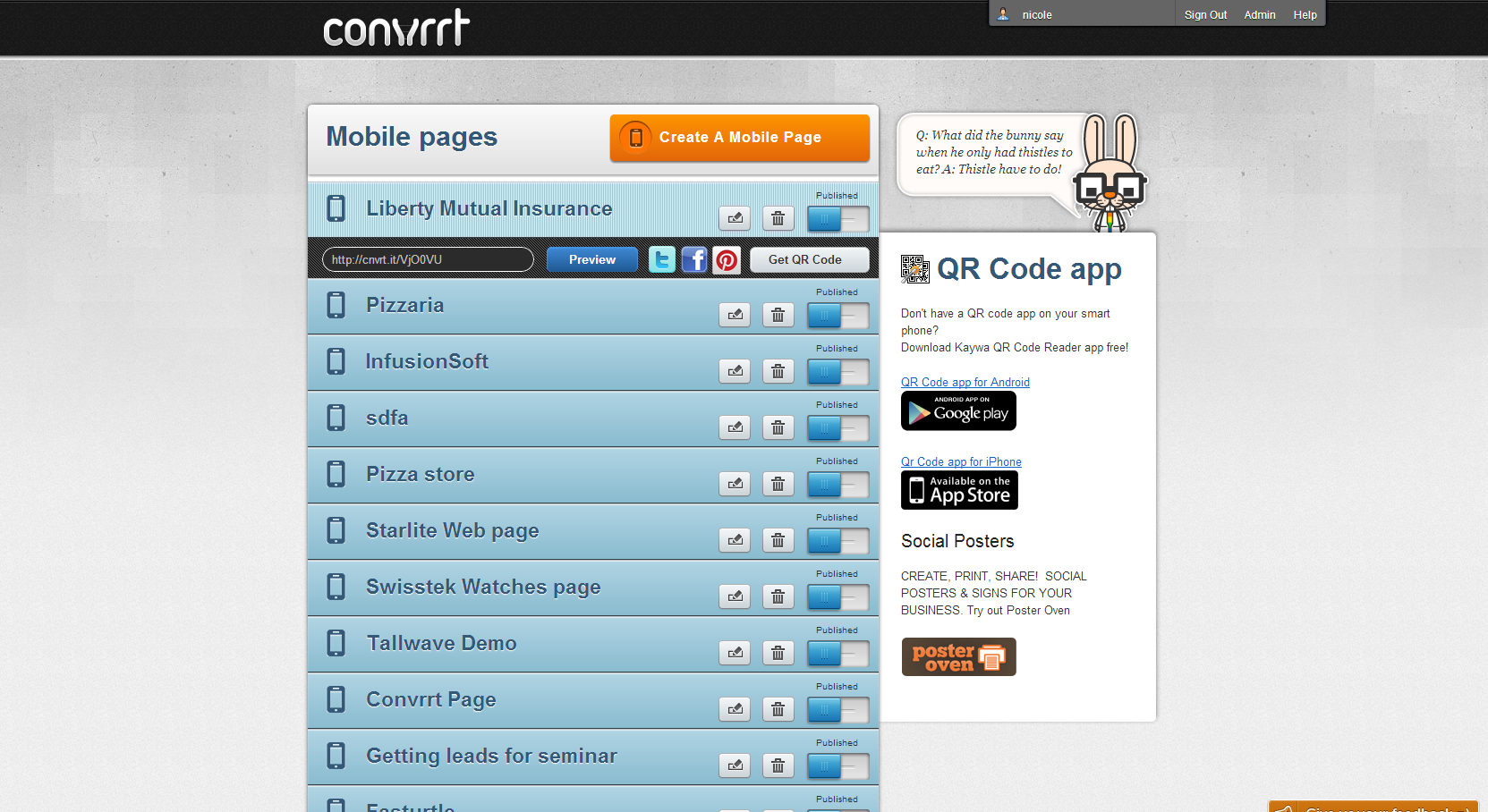Toggle published switch for Starlite Web page

pos(838,540)
